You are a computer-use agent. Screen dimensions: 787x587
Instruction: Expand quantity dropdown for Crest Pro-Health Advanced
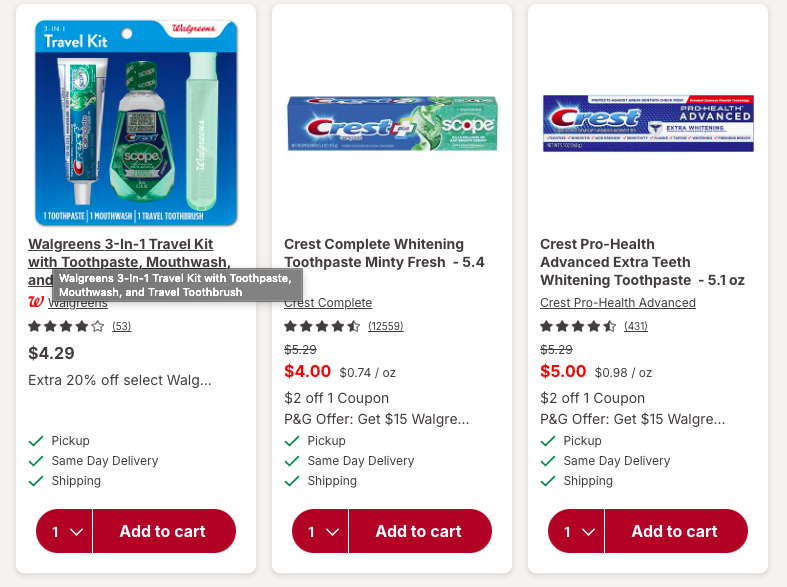[x=577, y=531]
